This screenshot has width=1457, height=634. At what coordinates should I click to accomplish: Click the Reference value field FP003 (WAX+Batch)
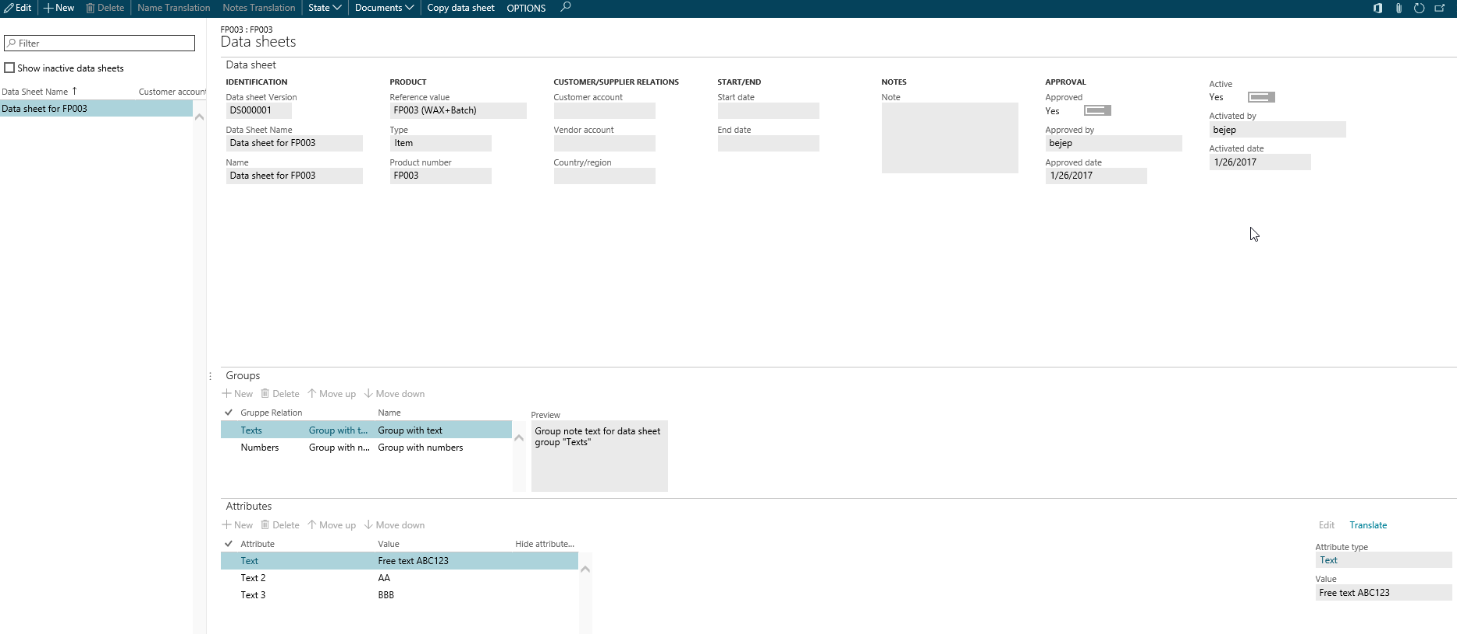coord(458,111)
